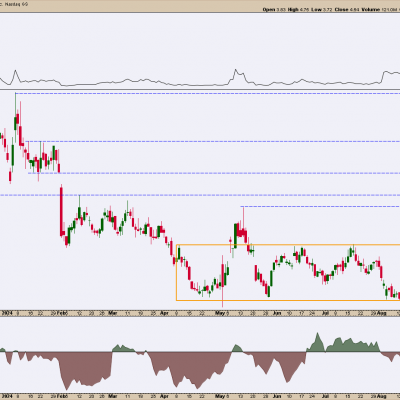
Task: Click the Volume label in header
Action: tap(372, 10)
